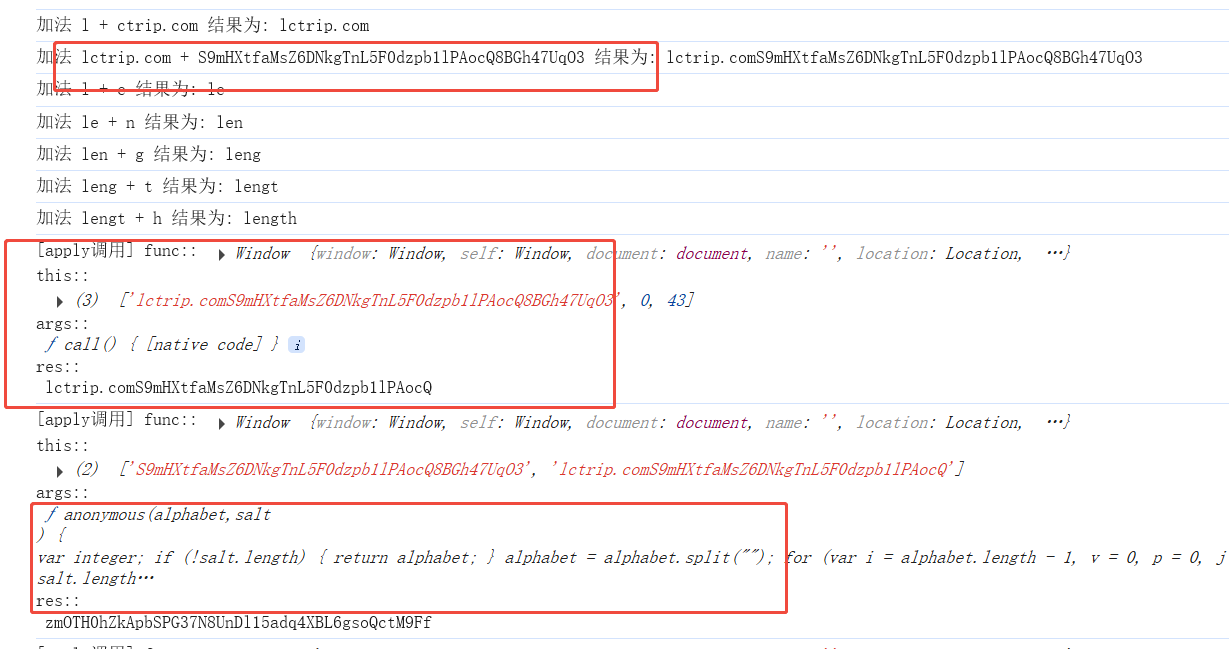Click the res value 'zmOTH0hZkApbSPG37N8UnDl15adq4XBL6gsoQctM9Ff'

(239, 623)
